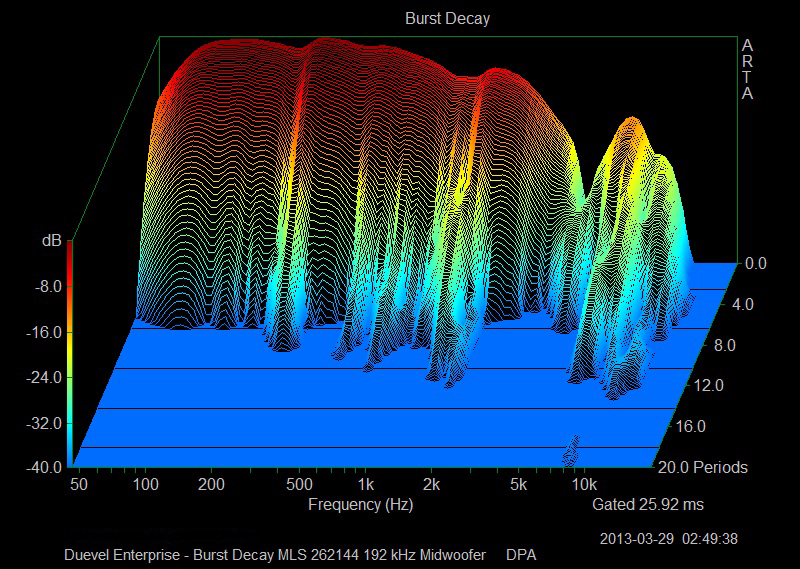Click the 12.0 periods axis value
This screenshot has height=569, width=800.
click(x=709, y=385)
